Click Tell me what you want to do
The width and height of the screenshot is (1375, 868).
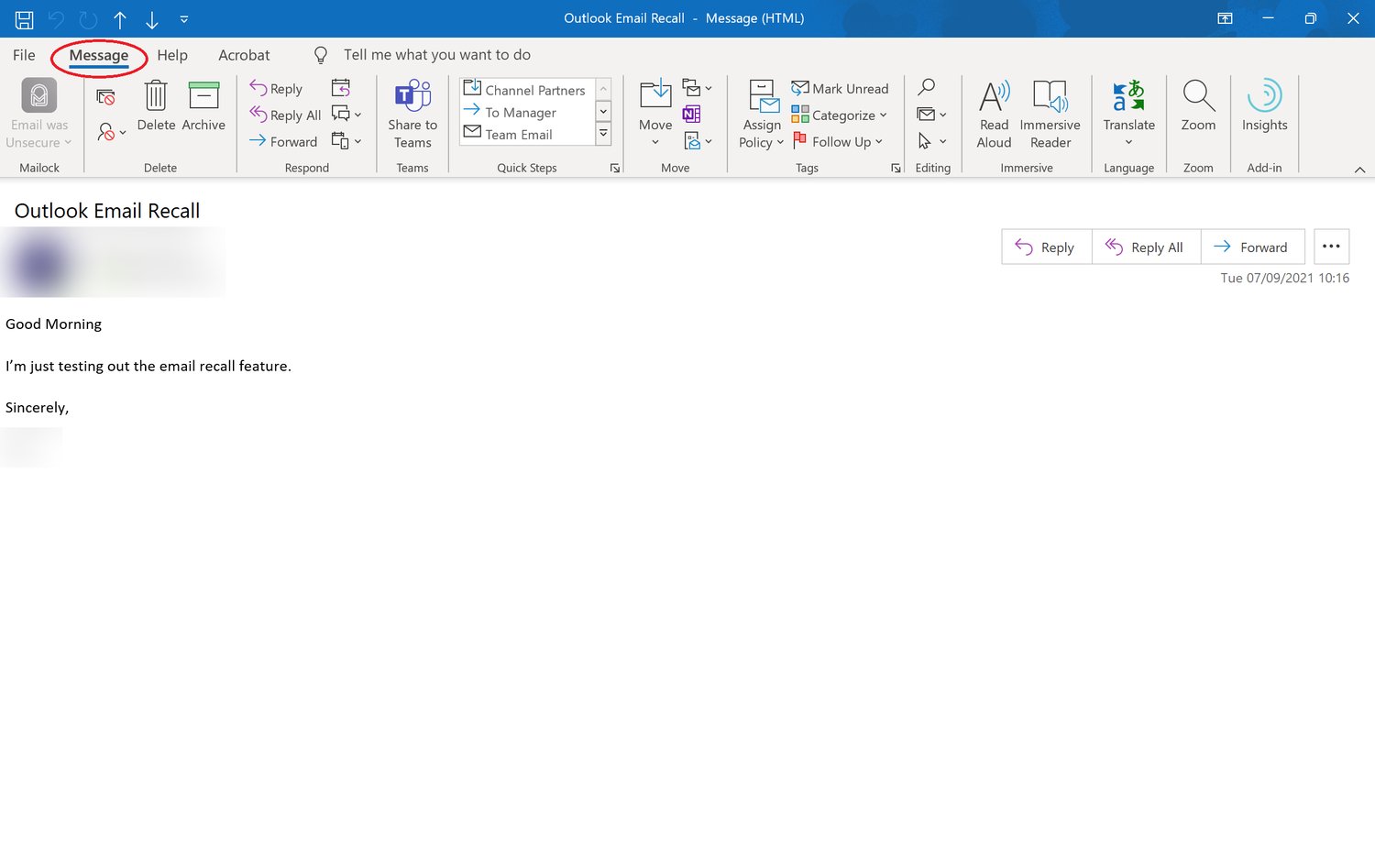coord(437,54)
